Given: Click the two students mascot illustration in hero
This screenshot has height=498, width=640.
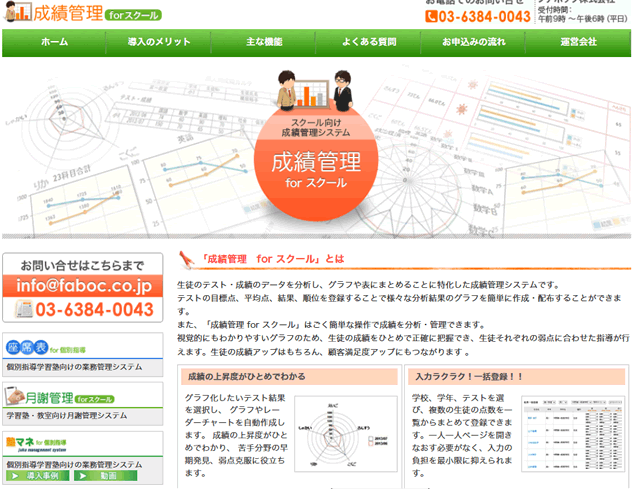Looking at the screenshot, I should 315,91.
